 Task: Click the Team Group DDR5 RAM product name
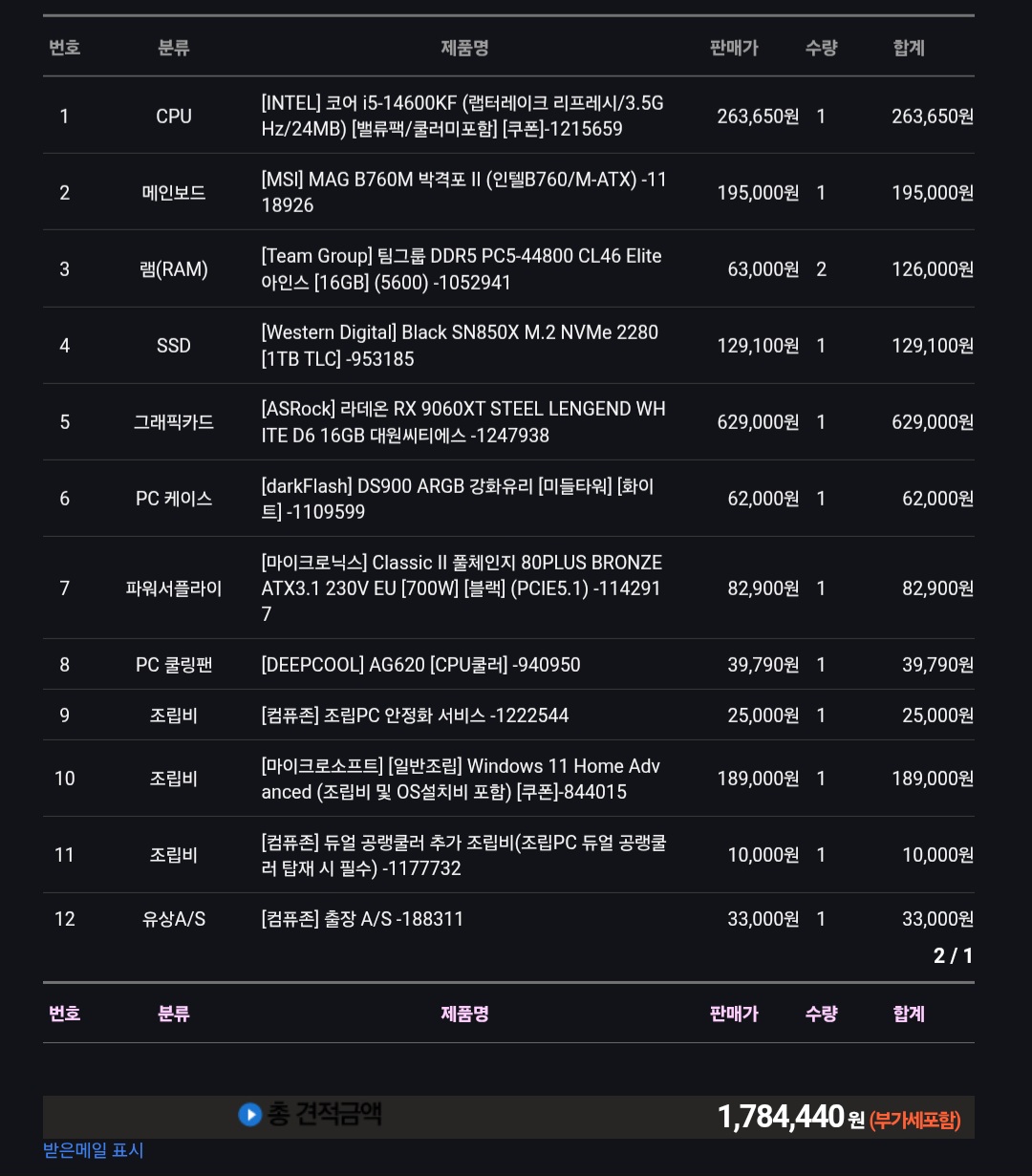(x=462, y=269)
